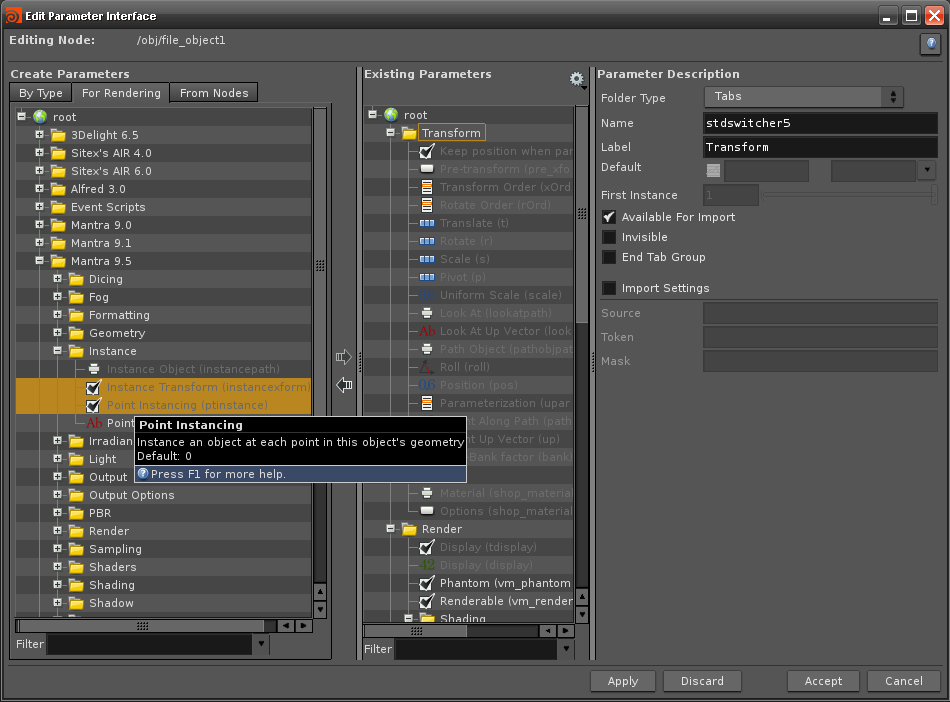Screen dimensions: 950x702
Task: Expand the Shaders folder
Action: (x=58, y=566)
